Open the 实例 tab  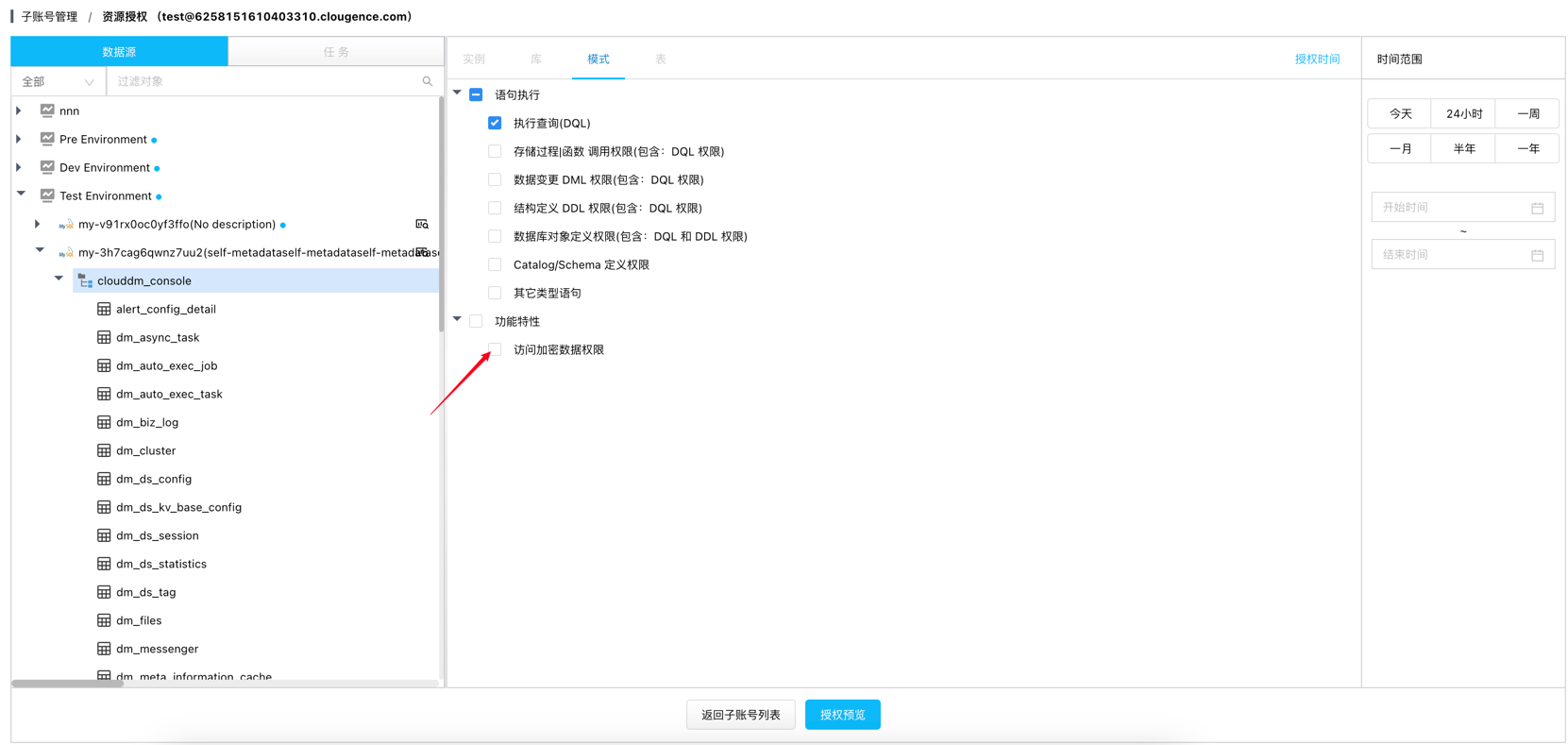tap(474, 59)
